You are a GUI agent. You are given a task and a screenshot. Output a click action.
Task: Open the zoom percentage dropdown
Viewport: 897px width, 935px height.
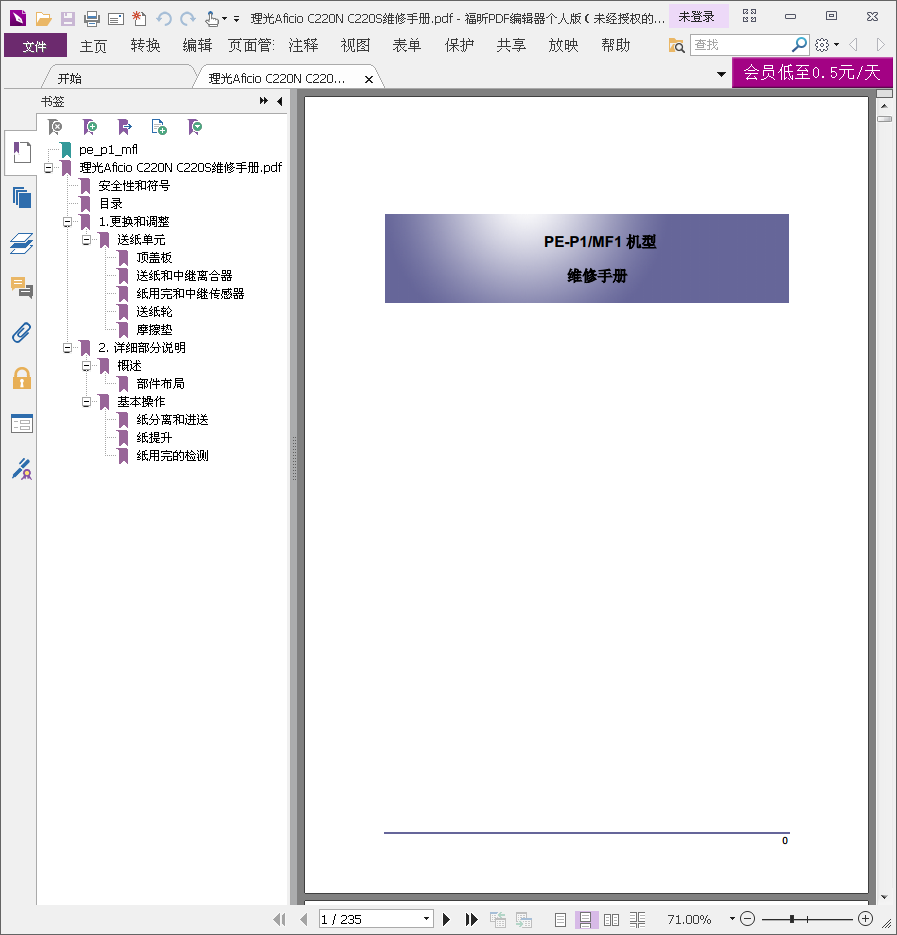pos(732,919)
